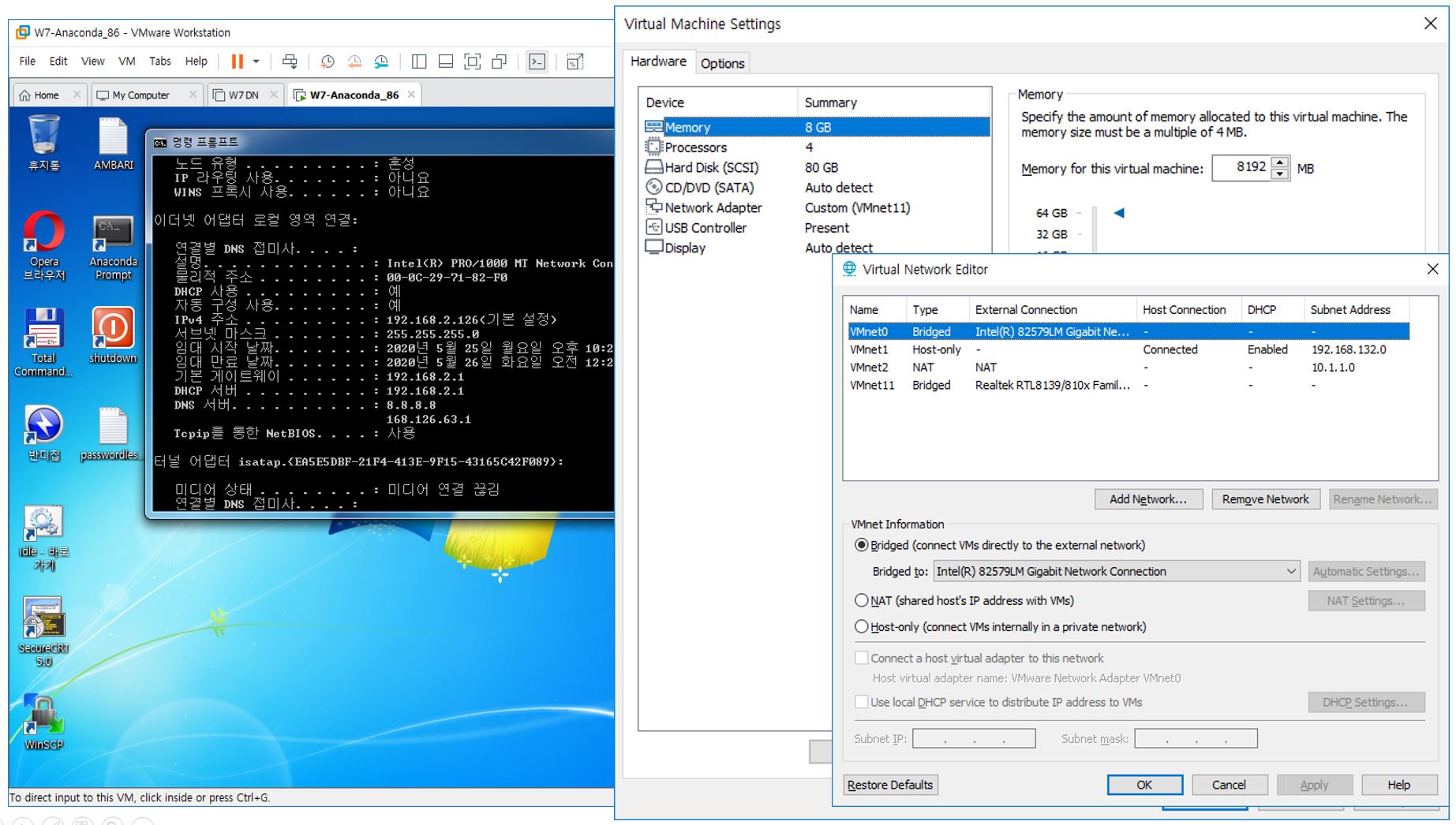Select the idle shortcut desktop icon
This screenshot has width=1456, height=825.
pos(44,538)
